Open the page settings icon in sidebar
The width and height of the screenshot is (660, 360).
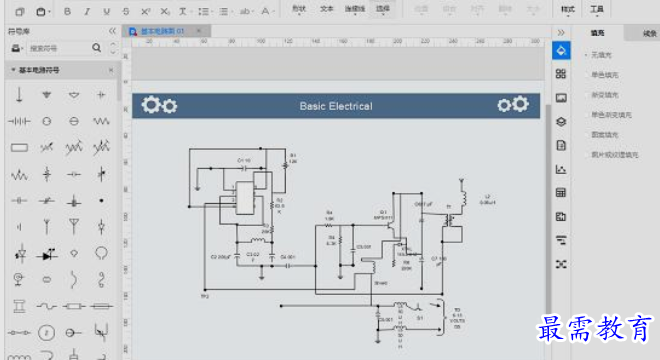pos(561,145)
